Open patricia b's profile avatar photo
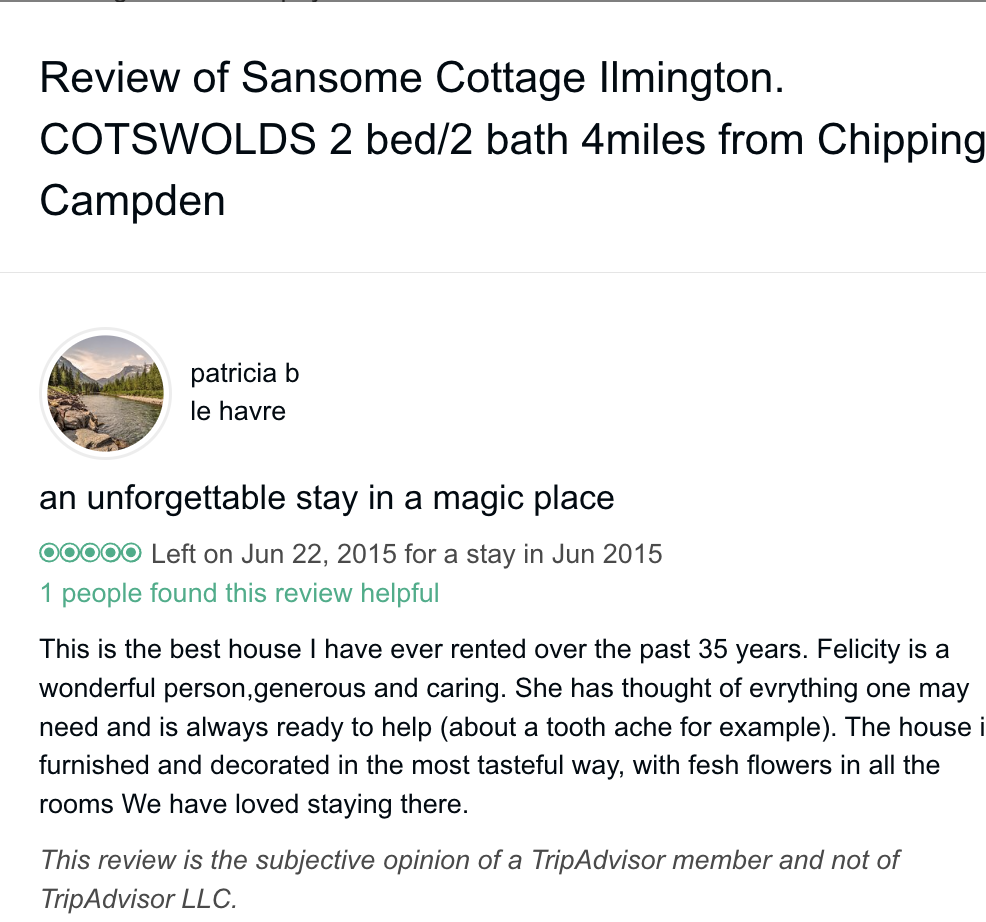986x922 pixels. 104,393
